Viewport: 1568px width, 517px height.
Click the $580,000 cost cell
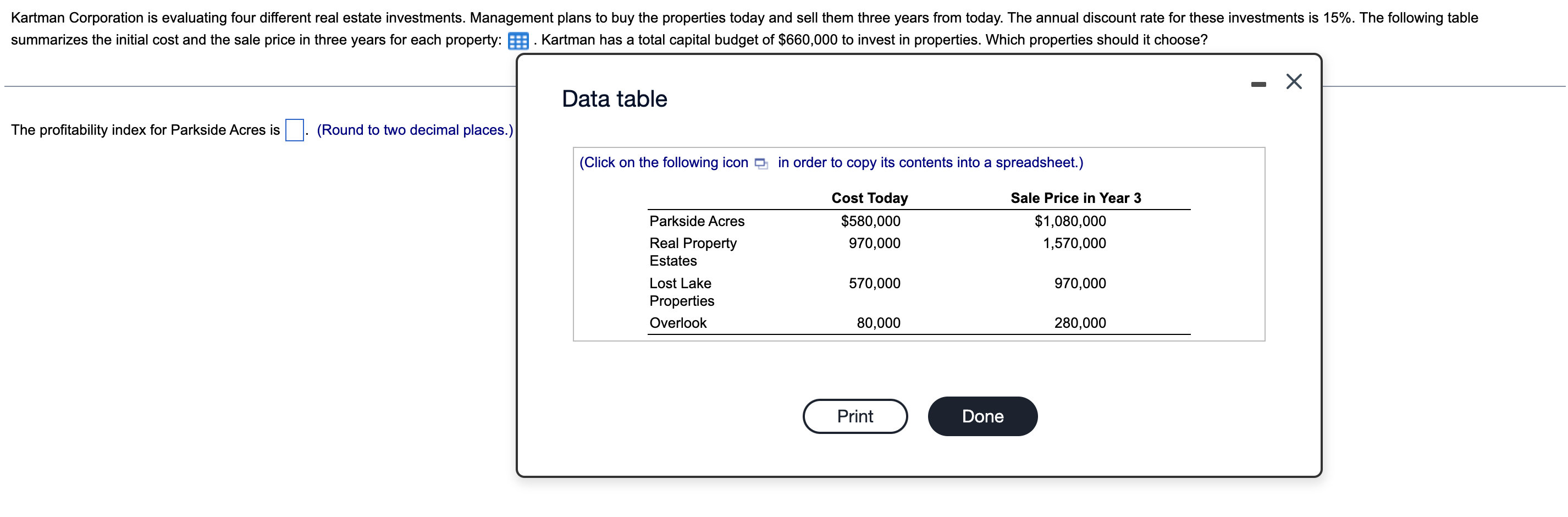[870, 221]
